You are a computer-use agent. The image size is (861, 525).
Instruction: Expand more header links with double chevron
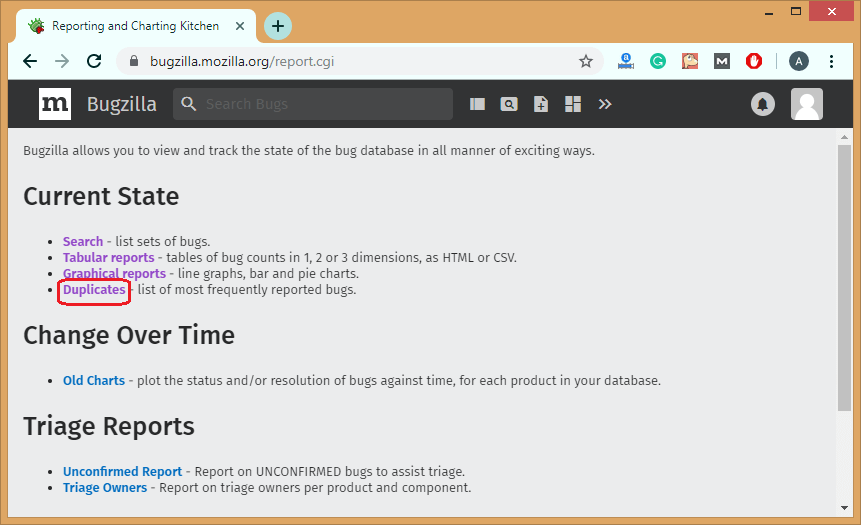[605, 104]
